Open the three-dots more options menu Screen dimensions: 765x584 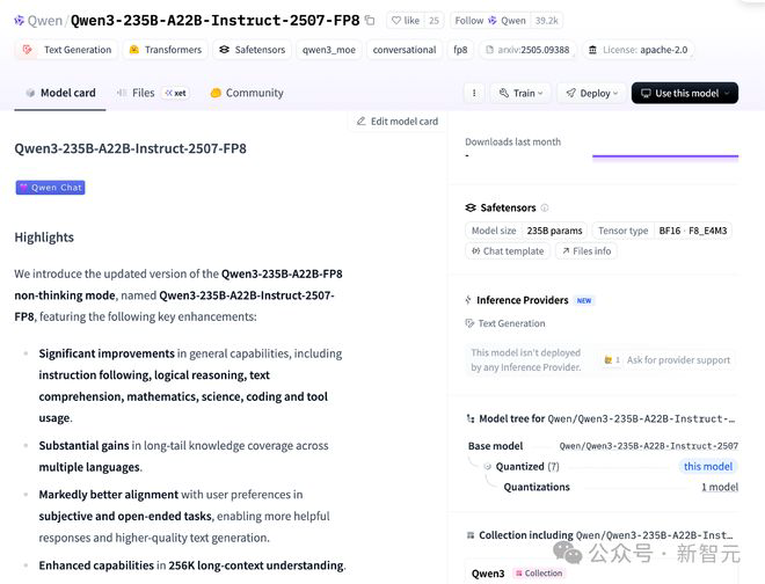[x=474, y=93]
